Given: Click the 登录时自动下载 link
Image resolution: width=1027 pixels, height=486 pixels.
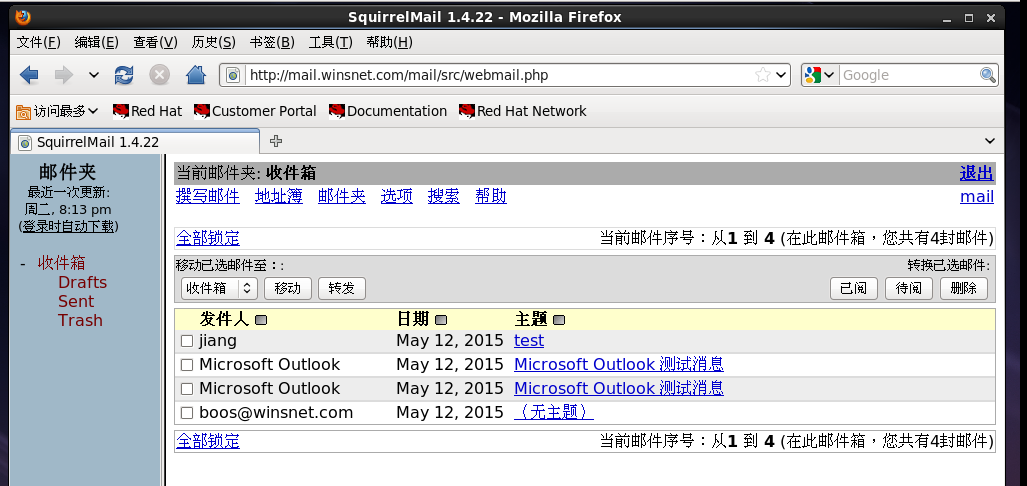Looking at the screenshot, I should click(68, 227).
